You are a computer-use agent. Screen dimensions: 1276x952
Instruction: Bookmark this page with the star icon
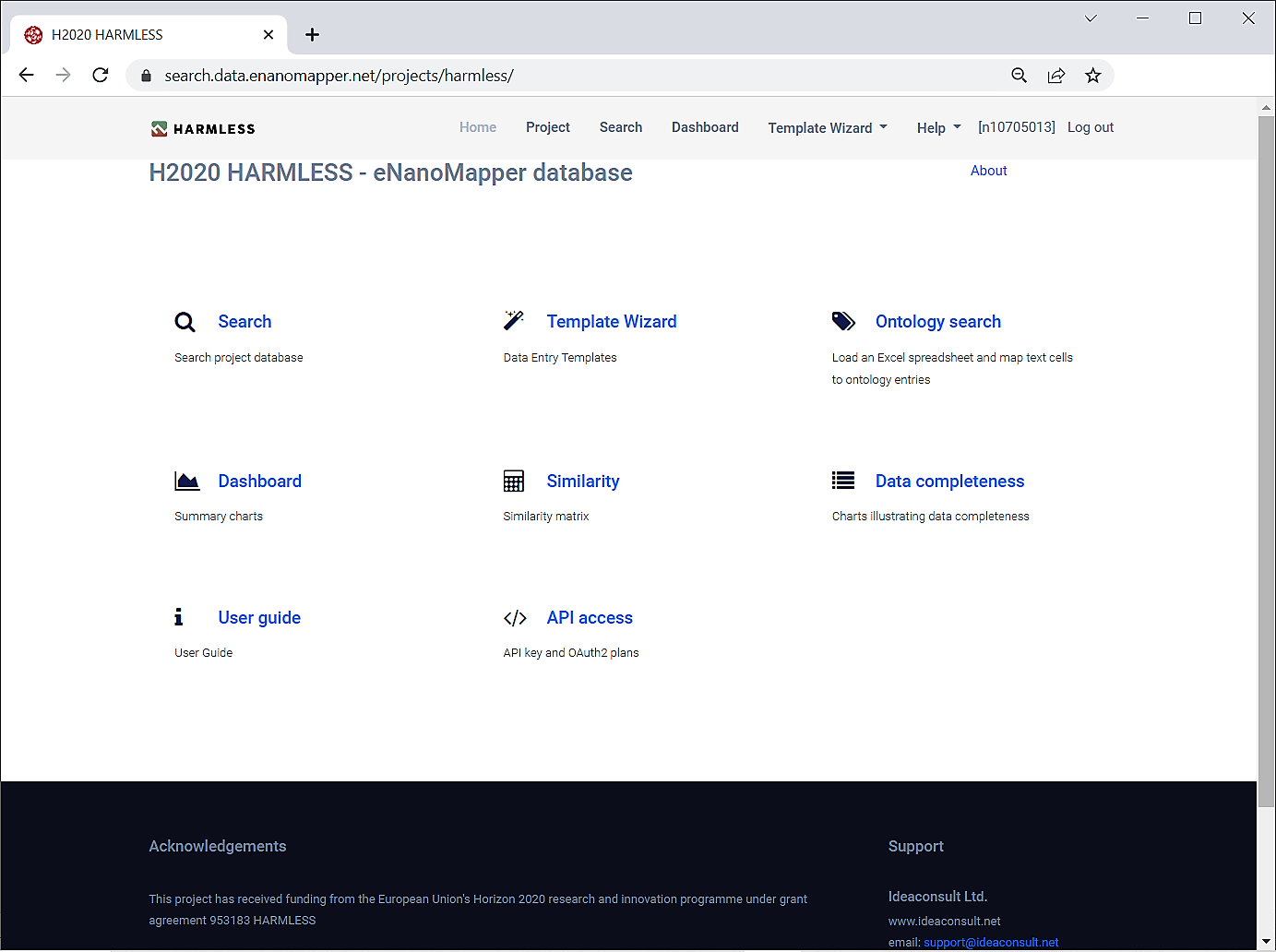(x=1092, y=76)
